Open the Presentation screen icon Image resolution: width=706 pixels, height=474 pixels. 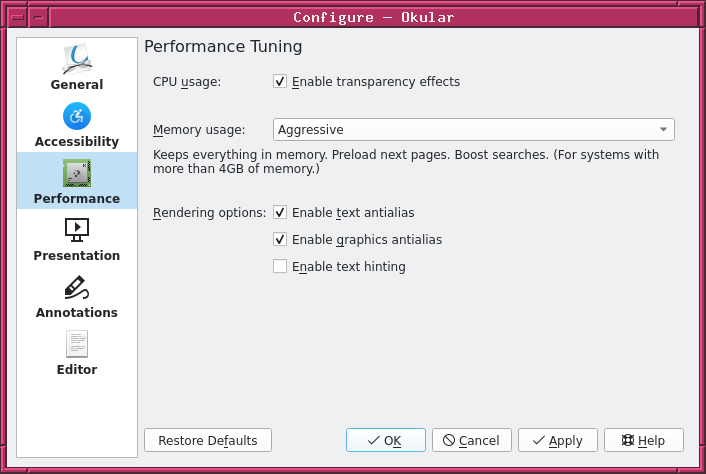pyautogui.click(x=77, y=230)
